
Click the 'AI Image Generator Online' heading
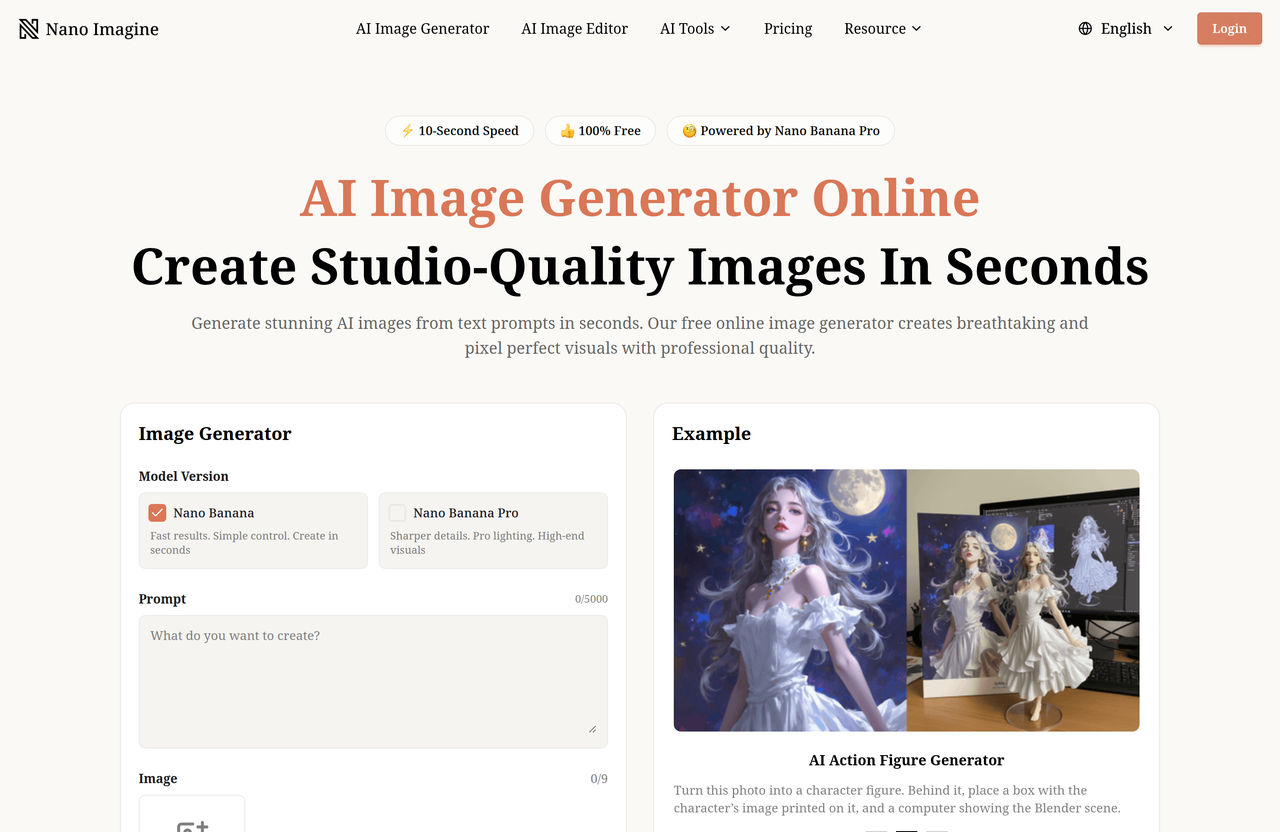coord(640,197)
